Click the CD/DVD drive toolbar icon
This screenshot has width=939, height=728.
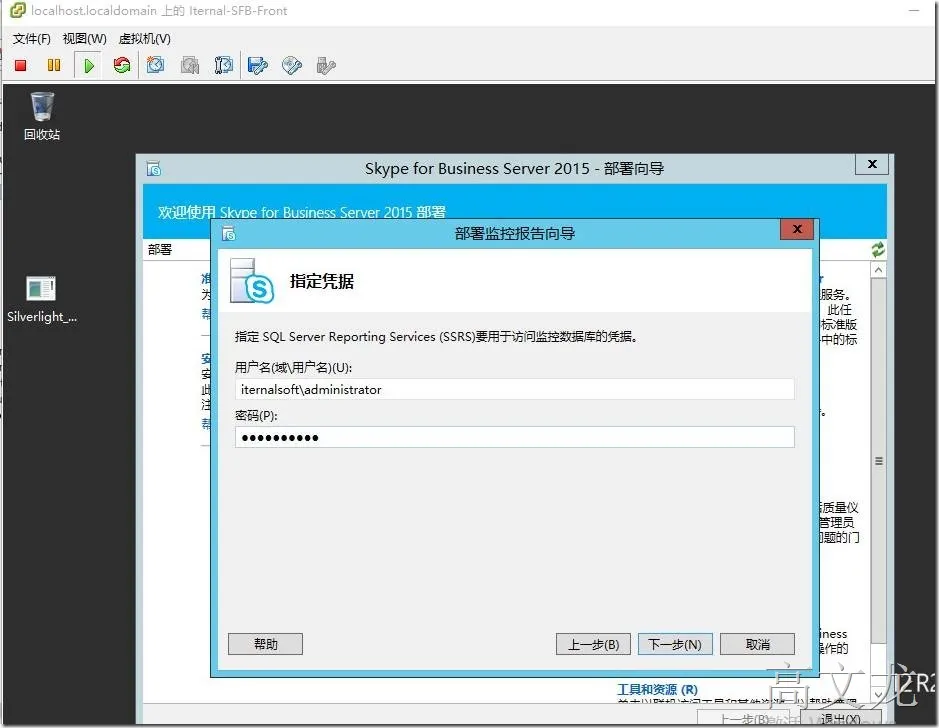pyautogui.click(x=292, y=65)
